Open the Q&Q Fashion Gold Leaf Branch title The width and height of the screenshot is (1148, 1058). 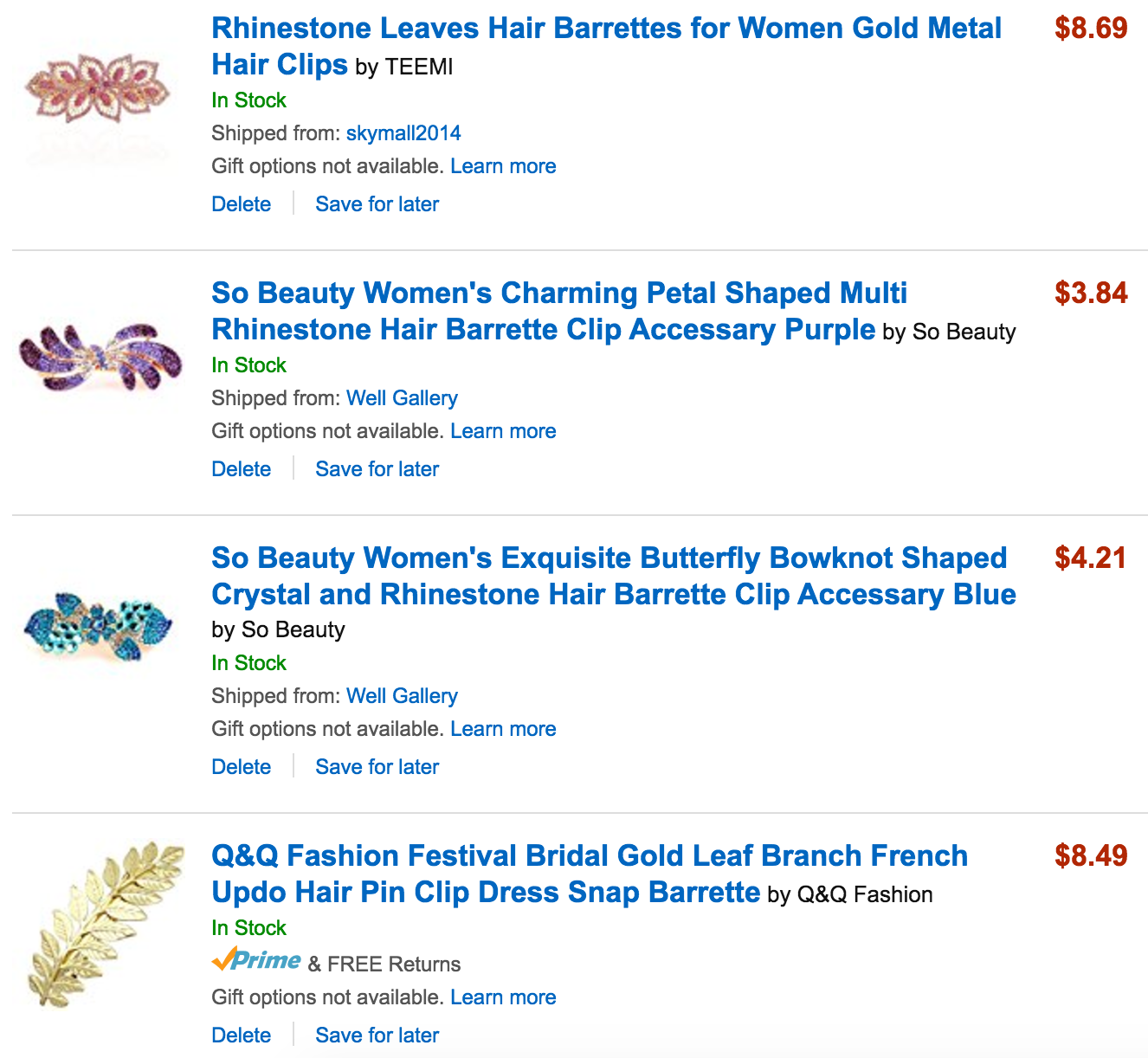(589, 856)
